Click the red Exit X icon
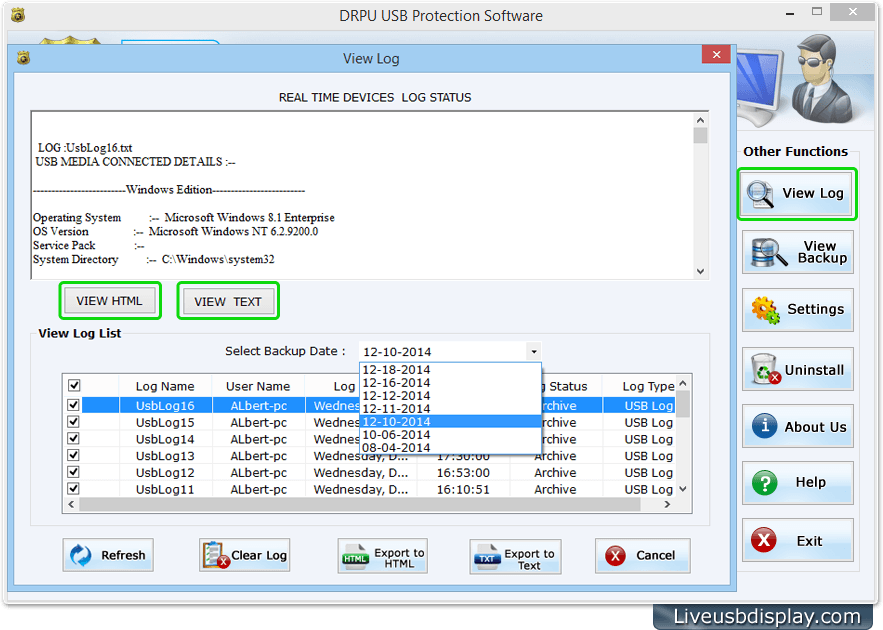The height and width of the screenshot is (630, 883). point(764,540)
